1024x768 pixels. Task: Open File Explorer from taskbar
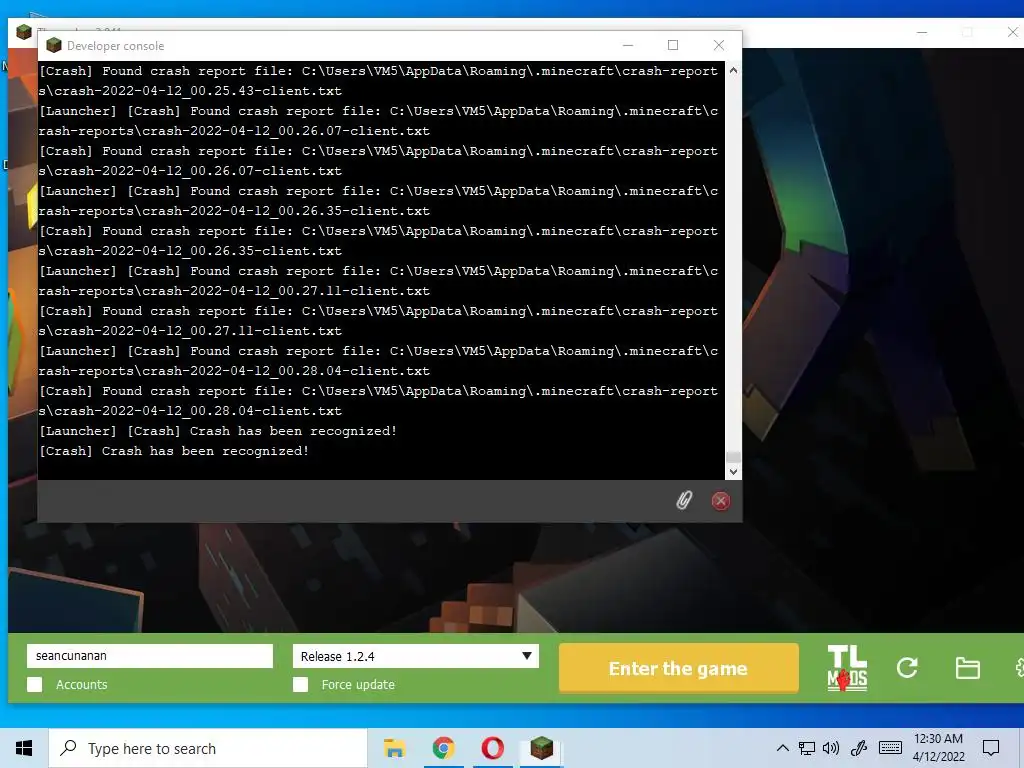coord(394,748)
